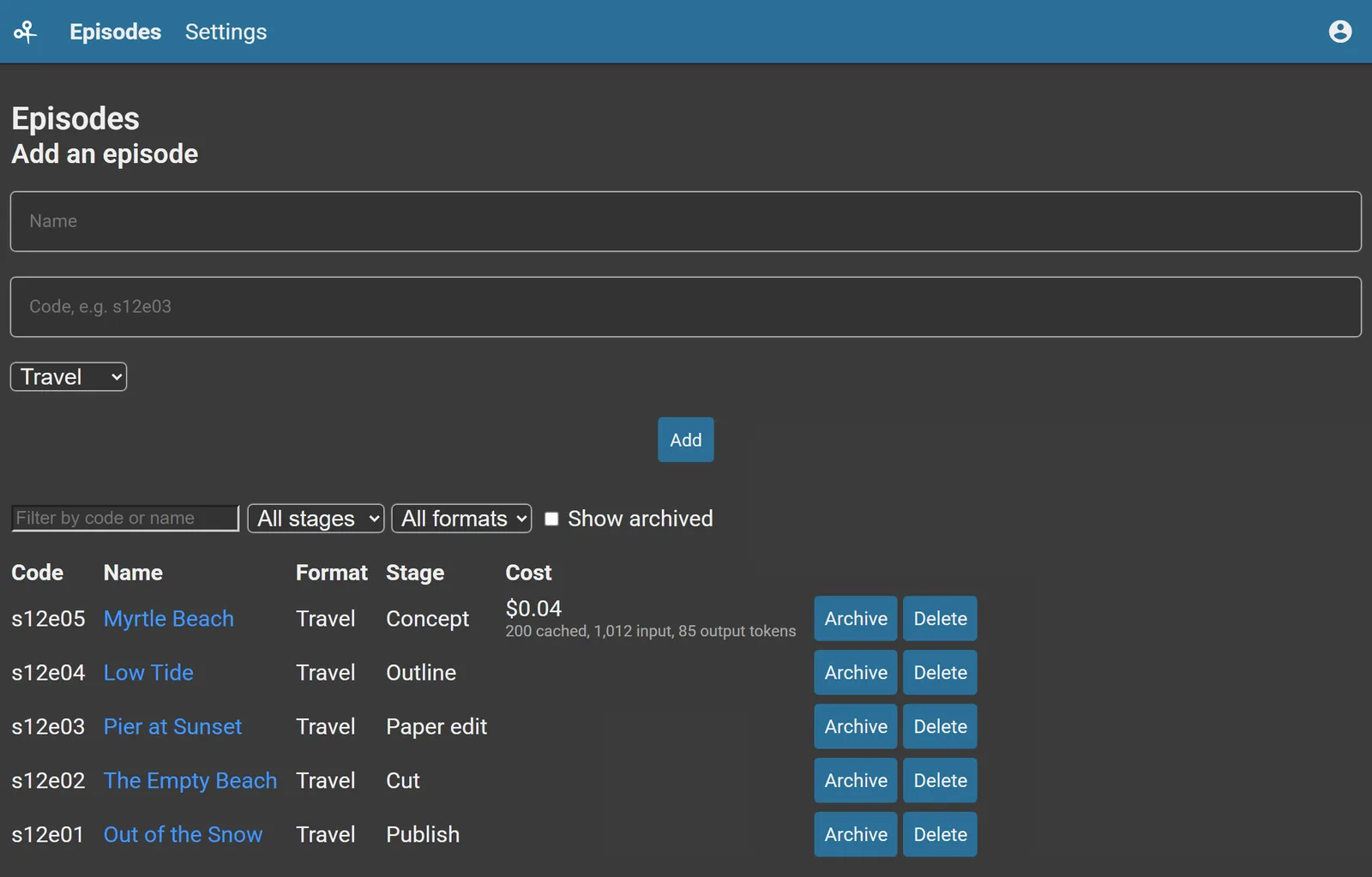Select the $0.04 cost value
The width and height of the screenshot is (1372, 877).
[533, 608]
